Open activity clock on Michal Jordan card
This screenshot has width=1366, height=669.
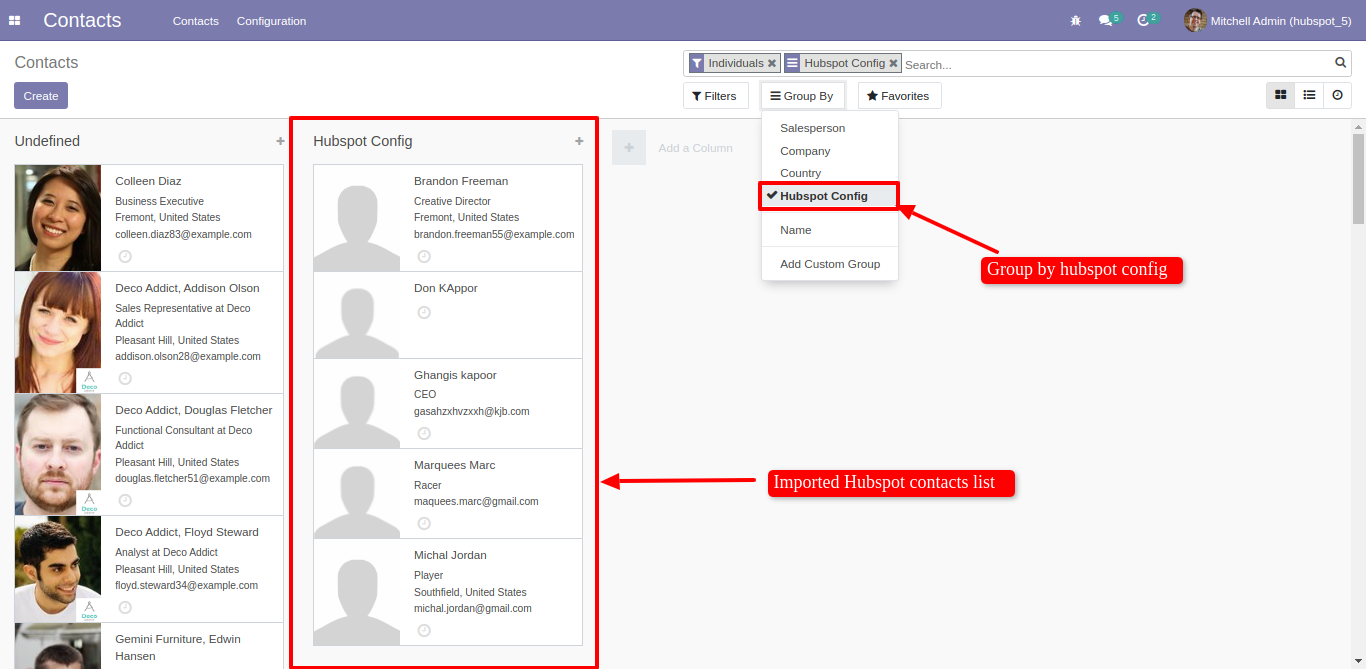point(424,630)
